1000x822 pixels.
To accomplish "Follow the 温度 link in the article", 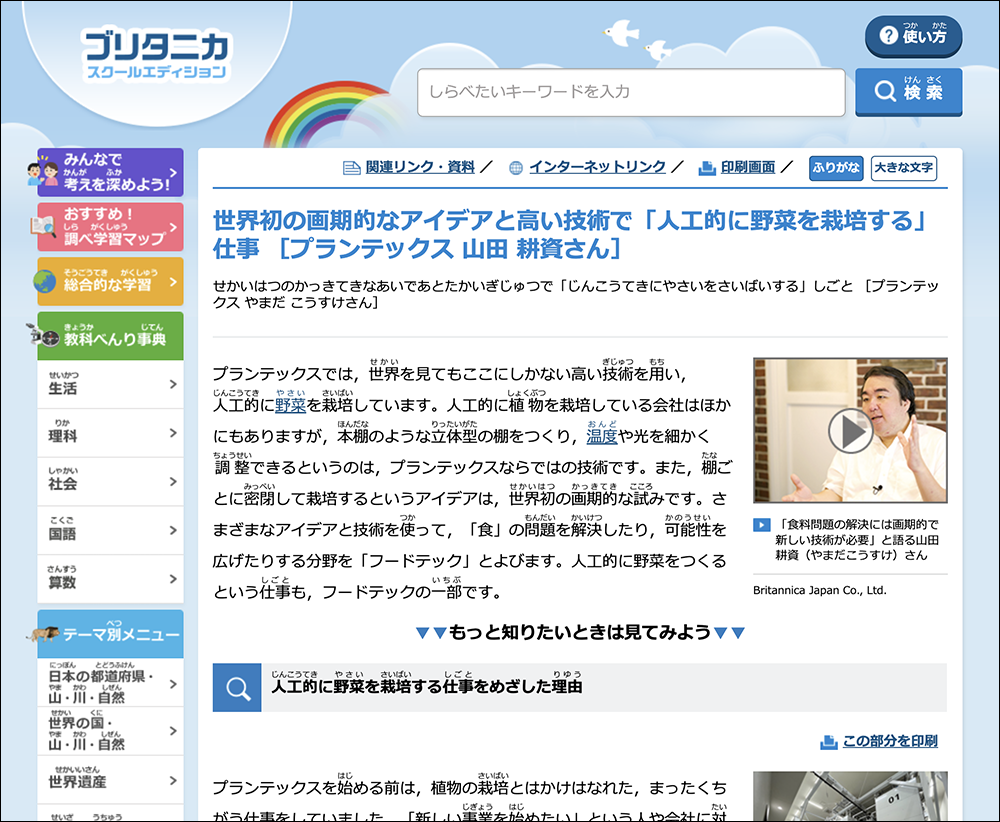I will pyautogui.click(x=602, y=436).
